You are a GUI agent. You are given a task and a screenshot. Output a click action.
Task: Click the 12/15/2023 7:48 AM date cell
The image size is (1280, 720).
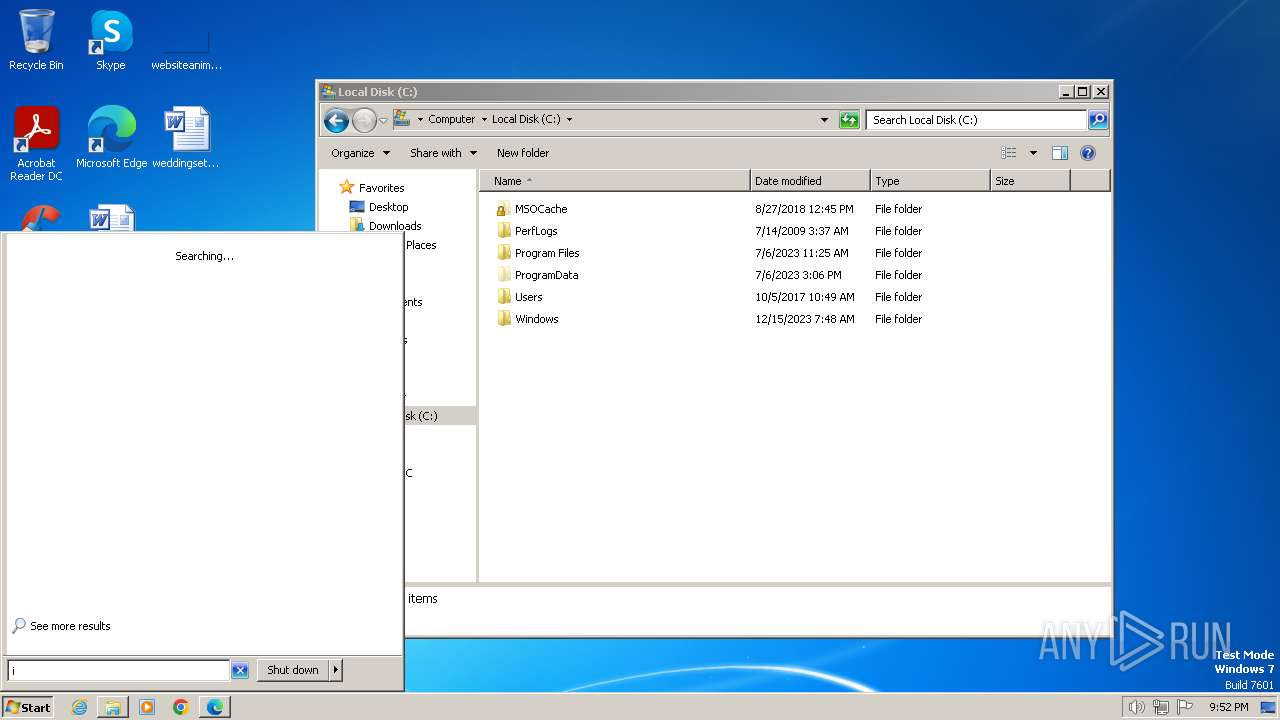(x=805, y=319)
